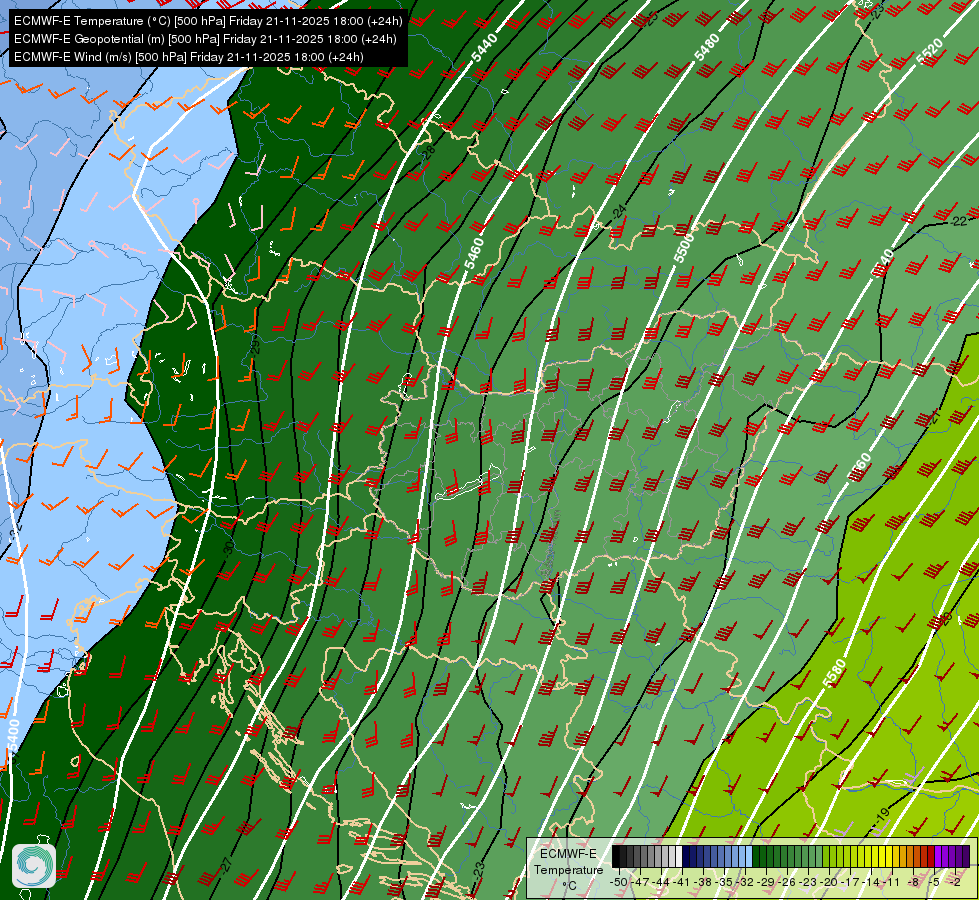The image size is (979, 900).
Task: Click the Temperature 500 hPa title line
Action: coord(208,21)
